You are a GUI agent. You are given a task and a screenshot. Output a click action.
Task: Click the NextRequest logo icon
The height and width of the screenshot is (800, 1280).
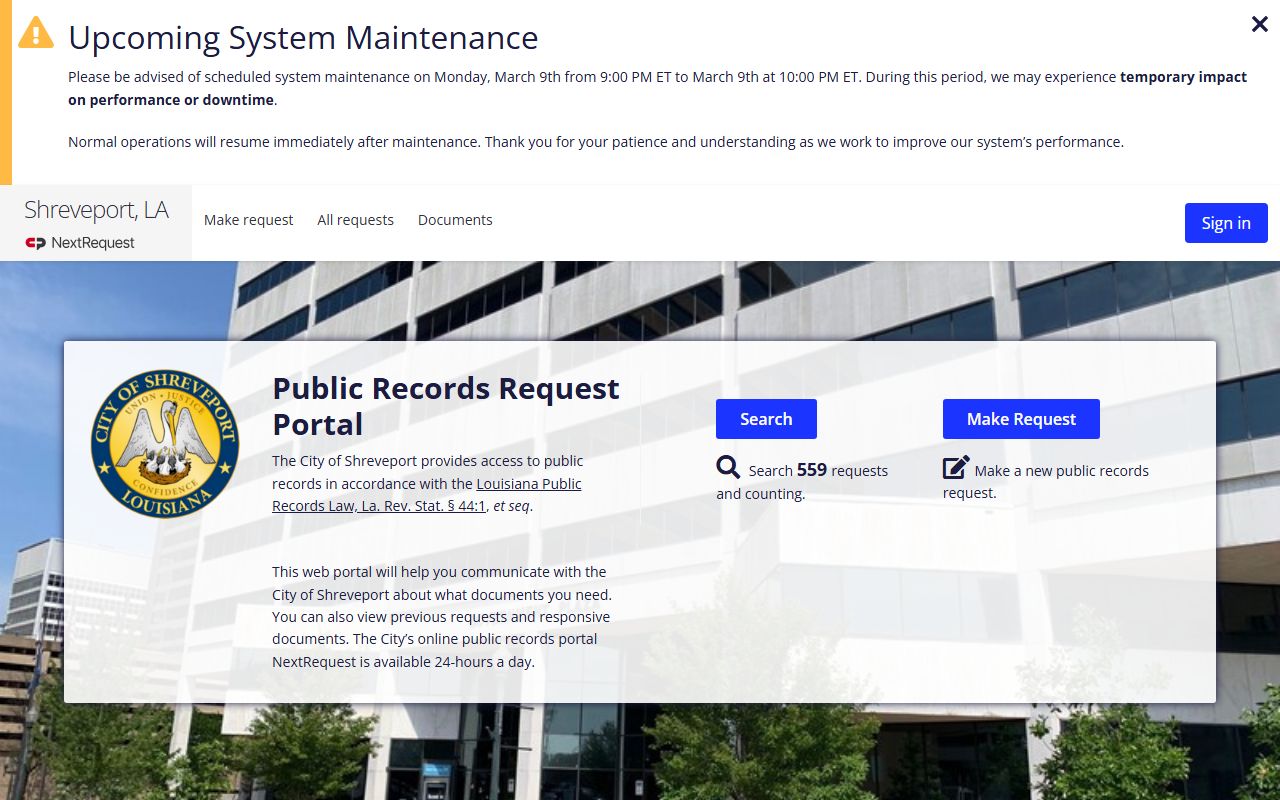(x=36, y=243)
